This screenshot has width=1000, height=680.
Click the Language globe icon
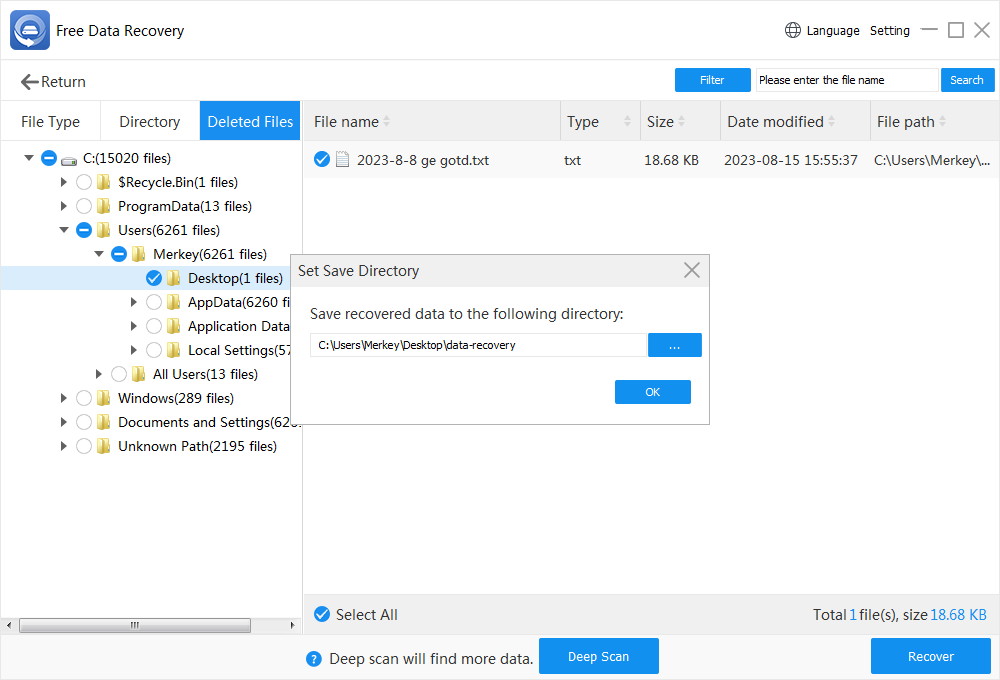click(x=792, y=30)
